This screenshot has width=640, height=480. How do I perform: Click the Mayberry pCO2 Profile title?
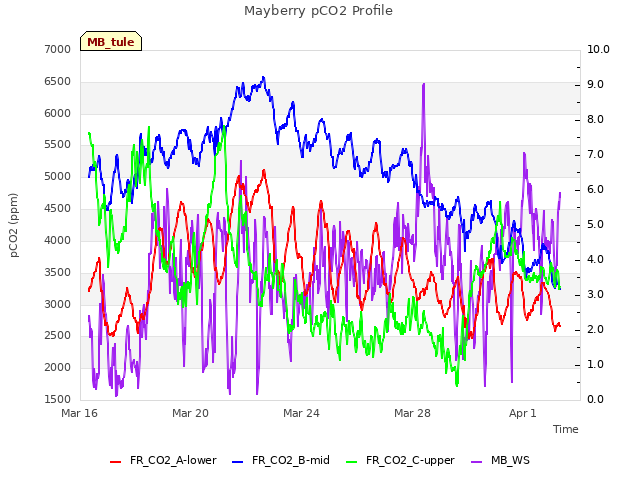pos(318,11)
